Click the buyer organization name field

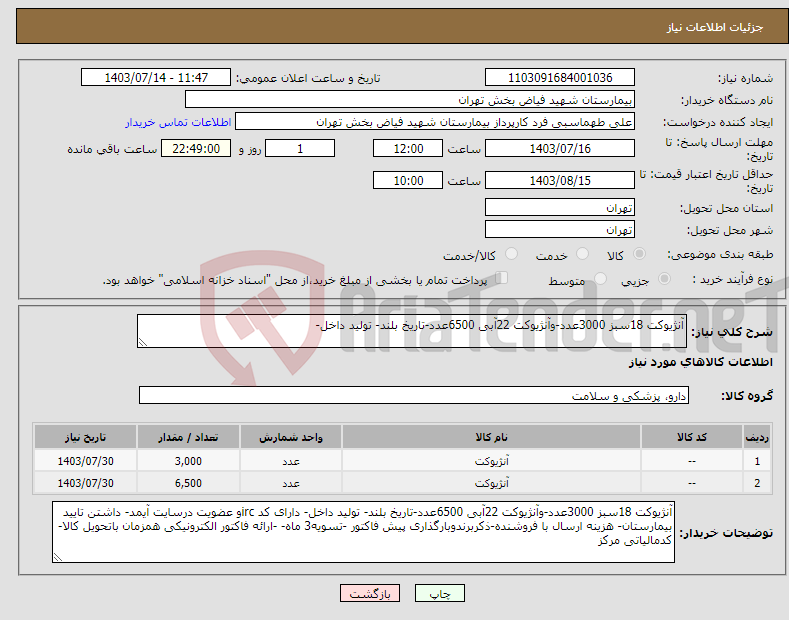(410, 100)
